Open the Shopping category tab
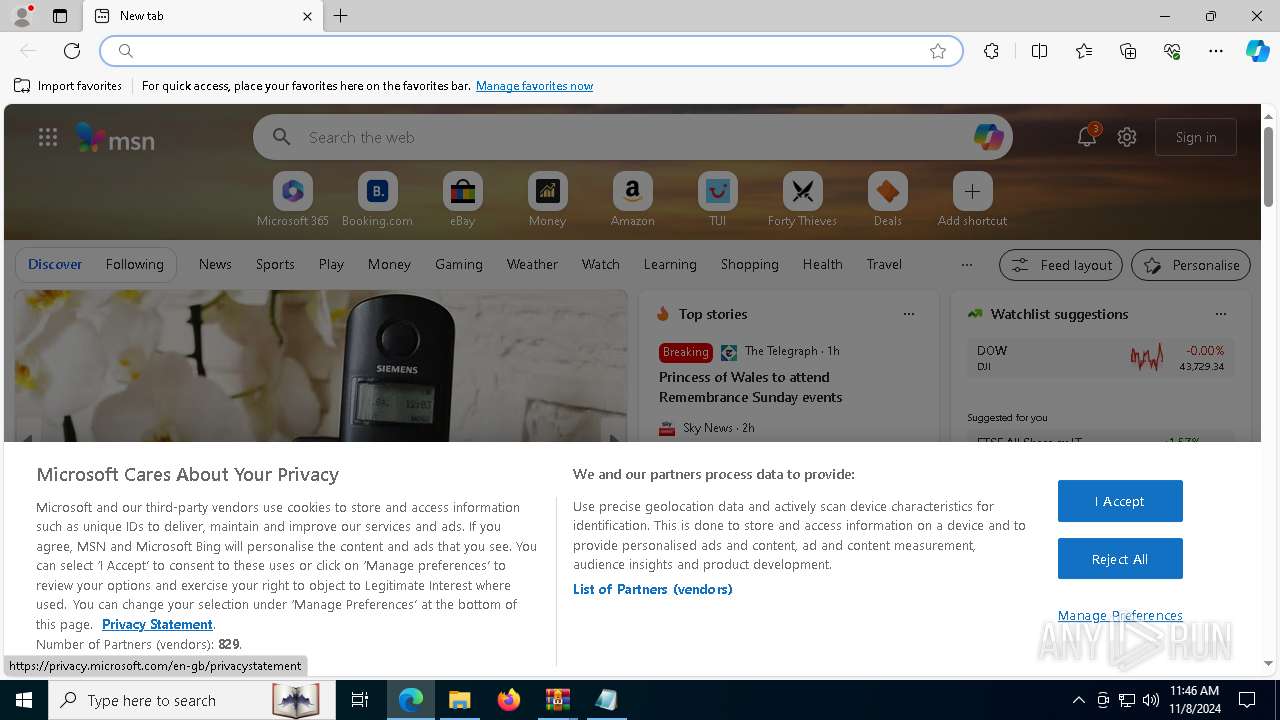Image resolution: width=1280 pixels, height=720 pixels. [x=749, y=264]
